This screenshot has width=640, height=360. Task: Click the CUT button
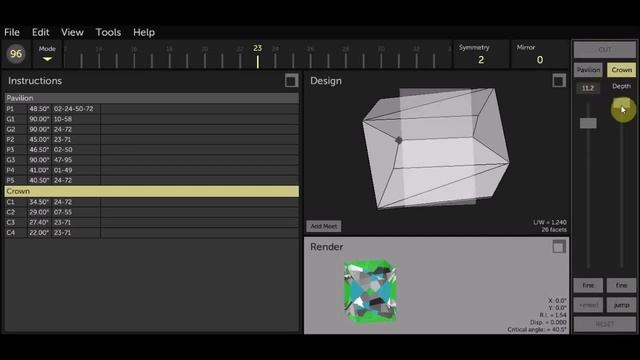[x=605, y=50]
